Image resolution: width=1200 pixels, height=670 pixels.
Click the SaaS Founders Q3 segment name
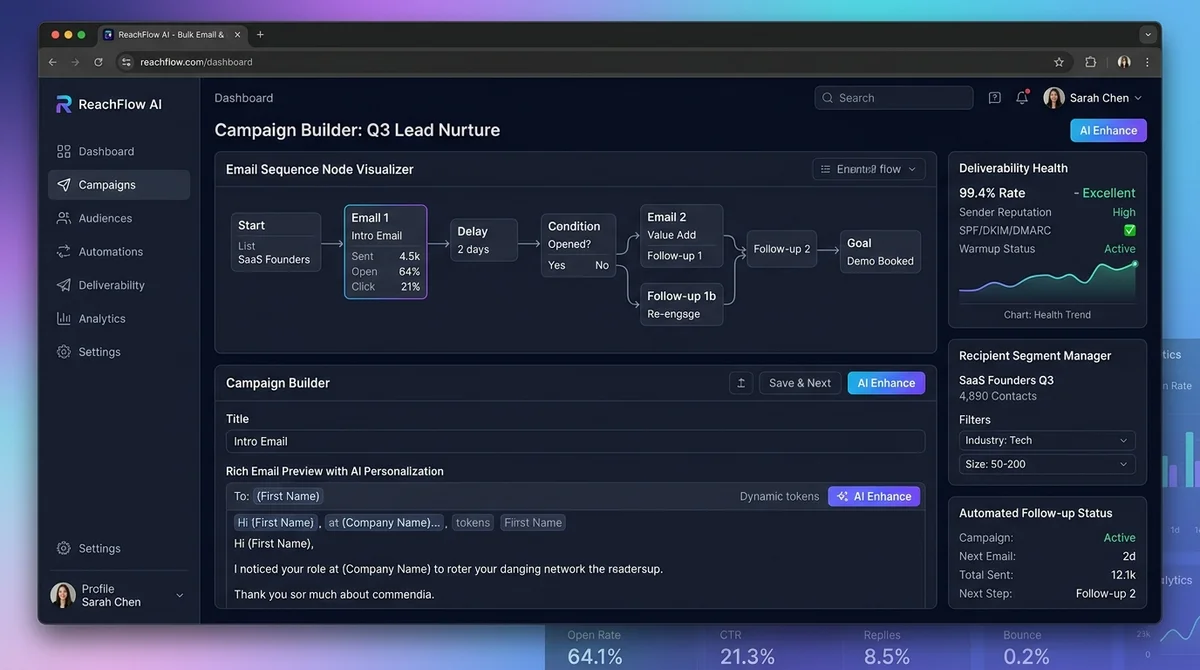(1006, 380)
